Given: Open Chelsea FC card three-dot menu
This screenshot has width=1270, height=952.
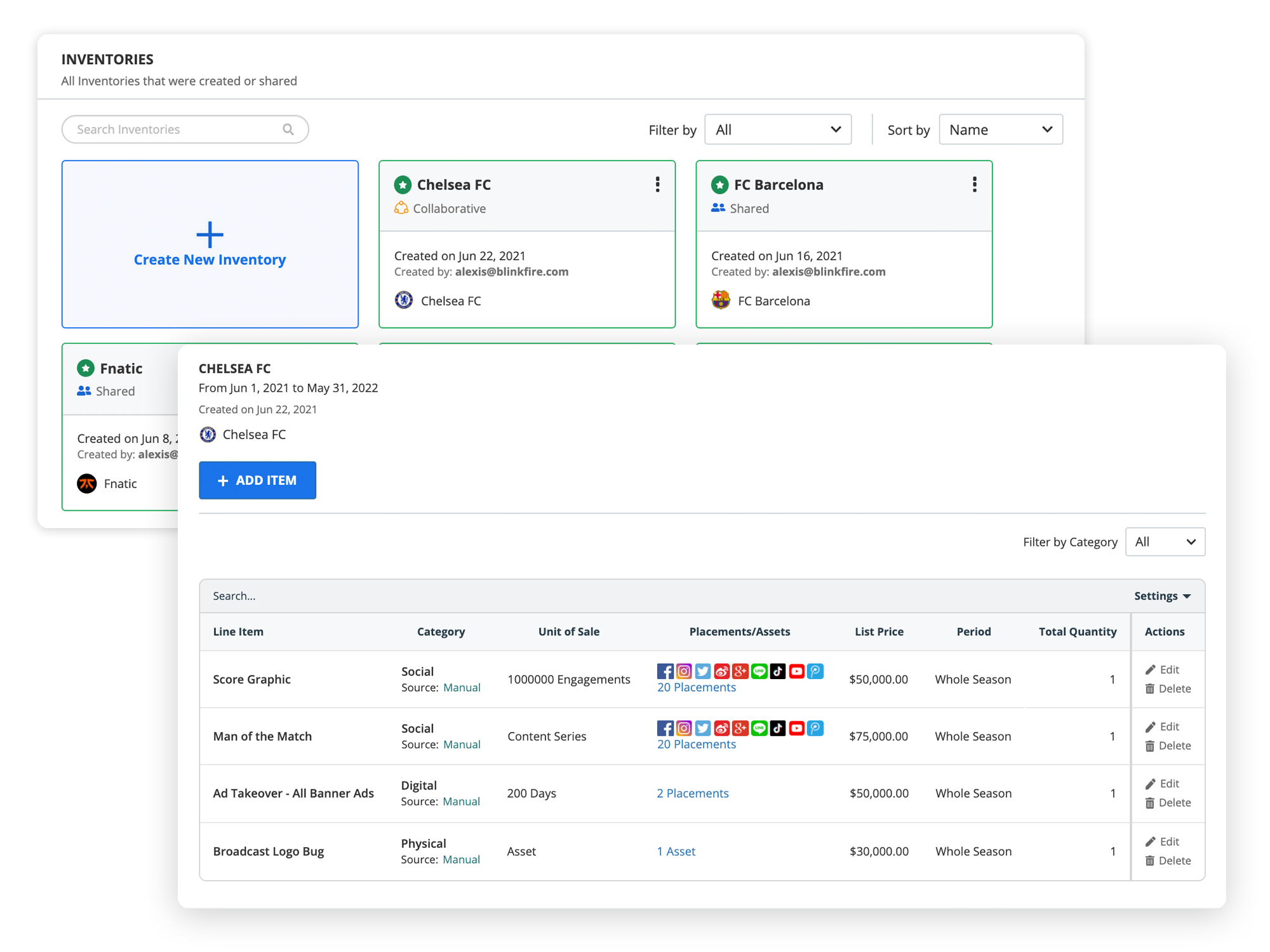Looking at the screenshot, I should [657, 185].
